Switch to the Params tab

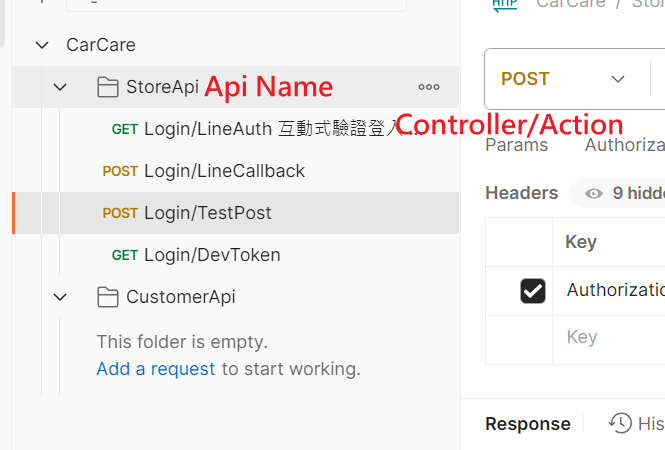tap(516, 145)
